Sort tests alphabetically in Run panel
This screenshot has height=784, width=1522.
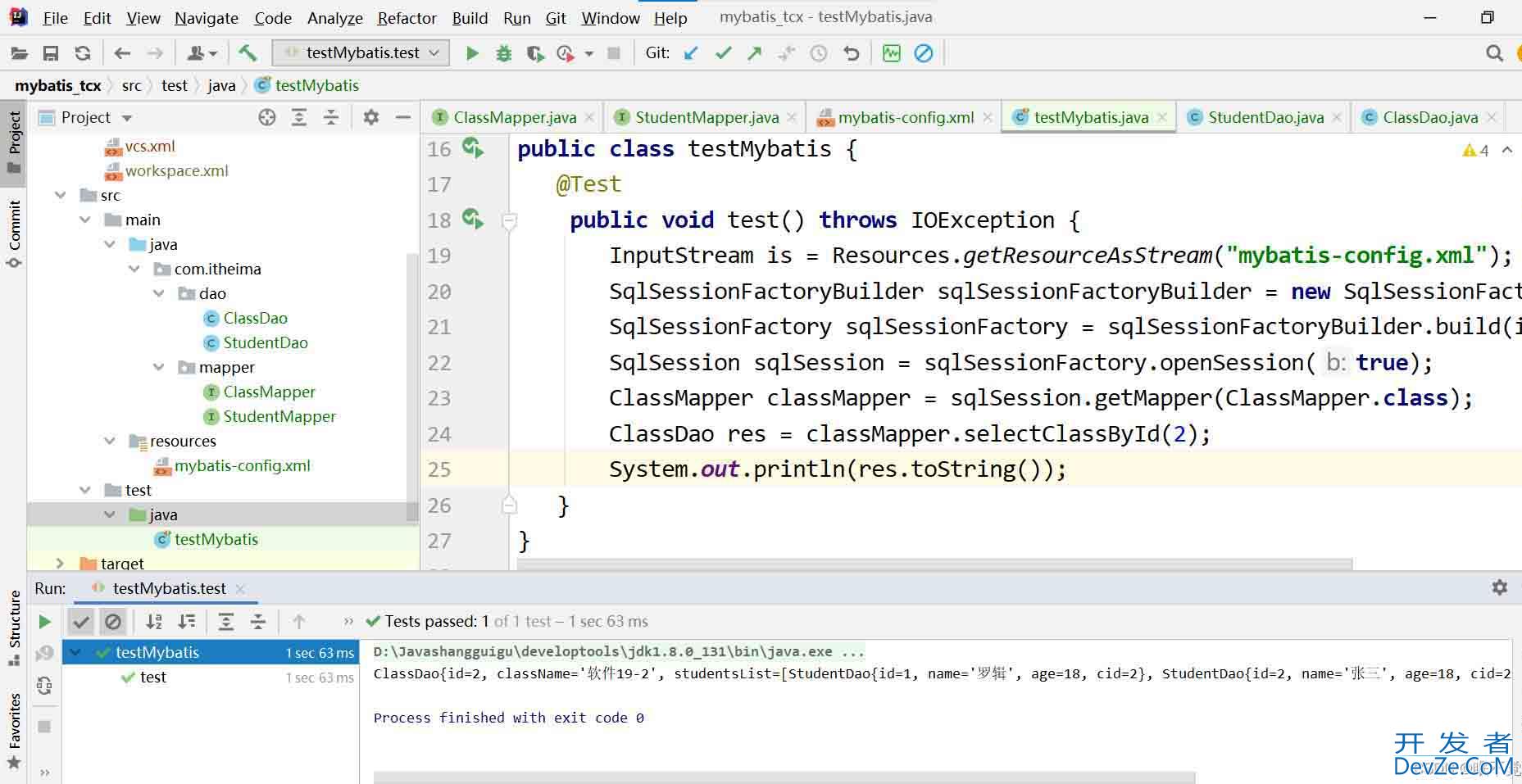point(154,622)
